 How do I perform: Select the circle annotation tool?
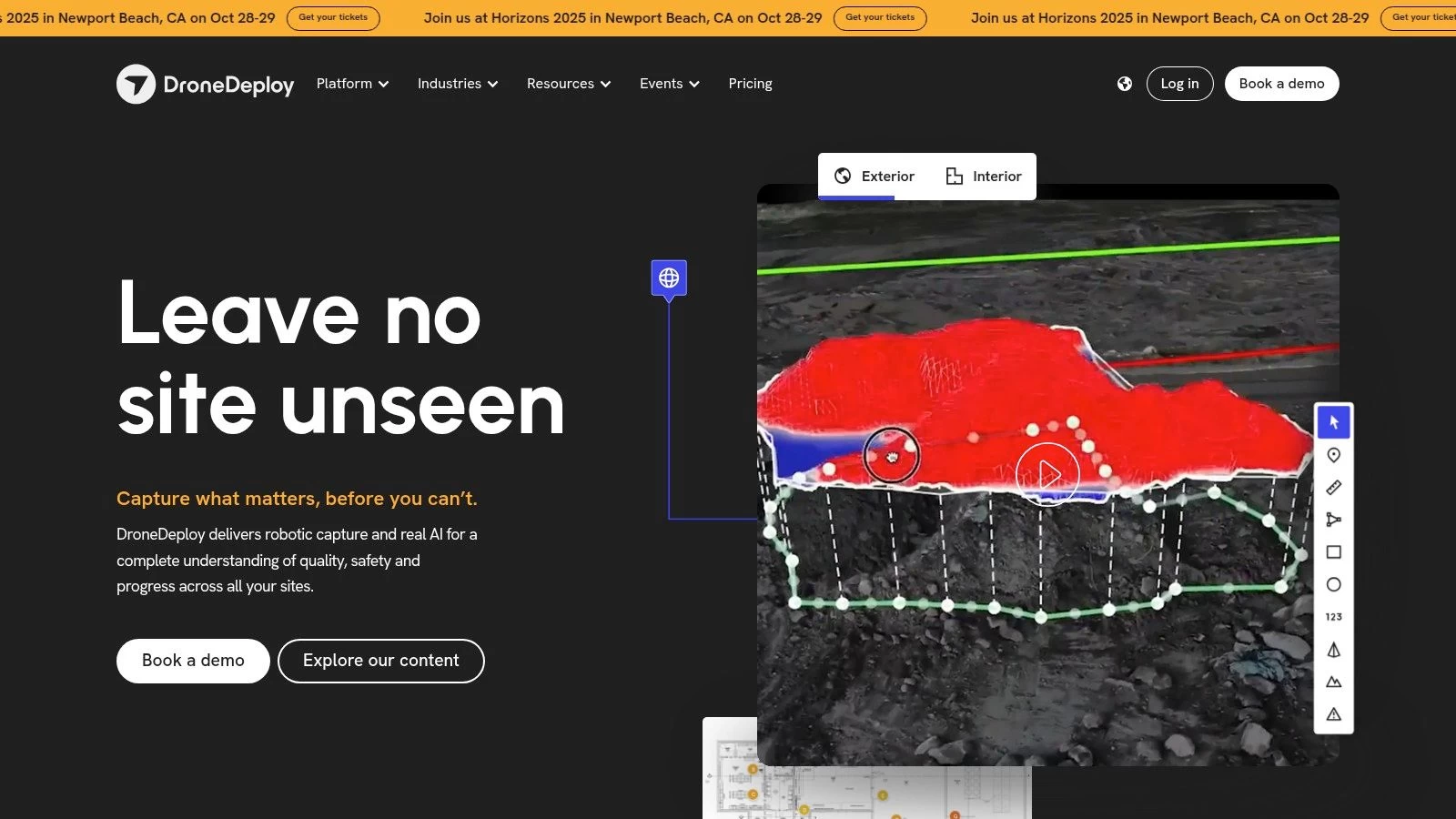(1334, 584)
